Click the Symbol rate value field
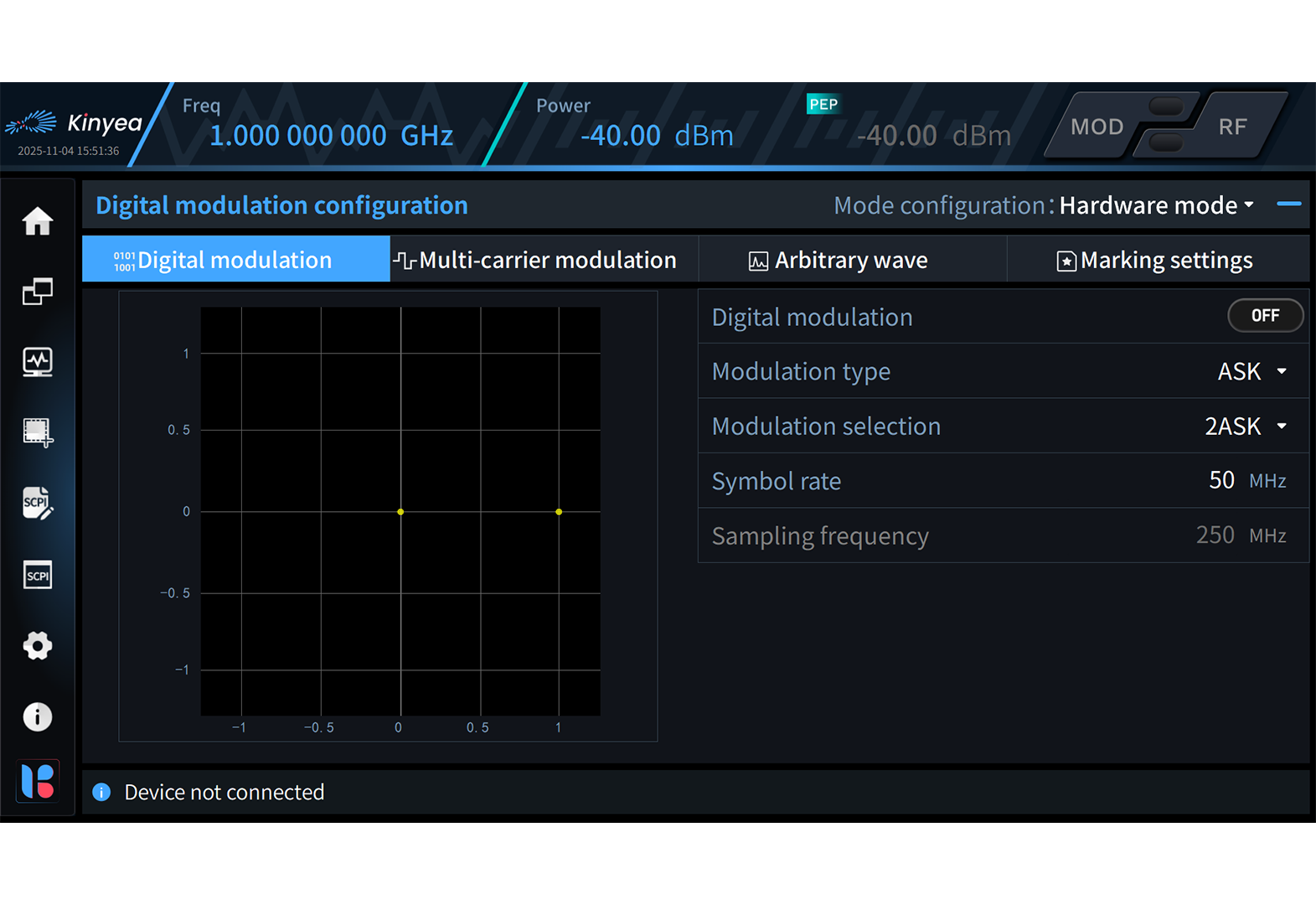This screenshot has width=1316, height=905. click(1221, 481)
